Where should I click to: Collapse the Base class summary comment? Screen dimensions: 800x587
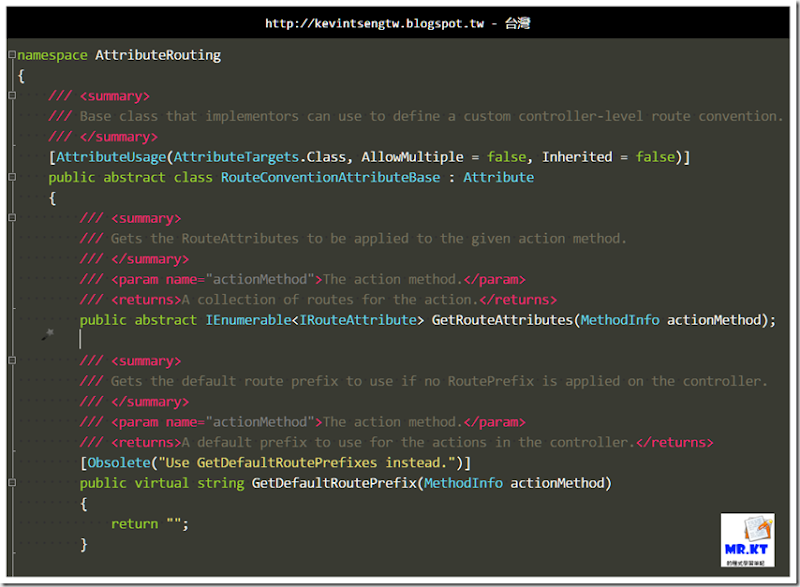pyautogui.click(x=11, y=96)
